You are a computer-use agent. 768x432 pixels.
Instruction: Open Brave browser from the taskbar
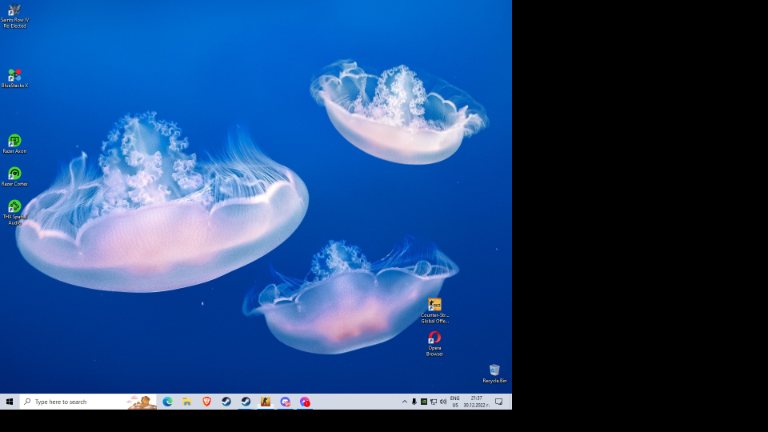(x=207, y=401)
